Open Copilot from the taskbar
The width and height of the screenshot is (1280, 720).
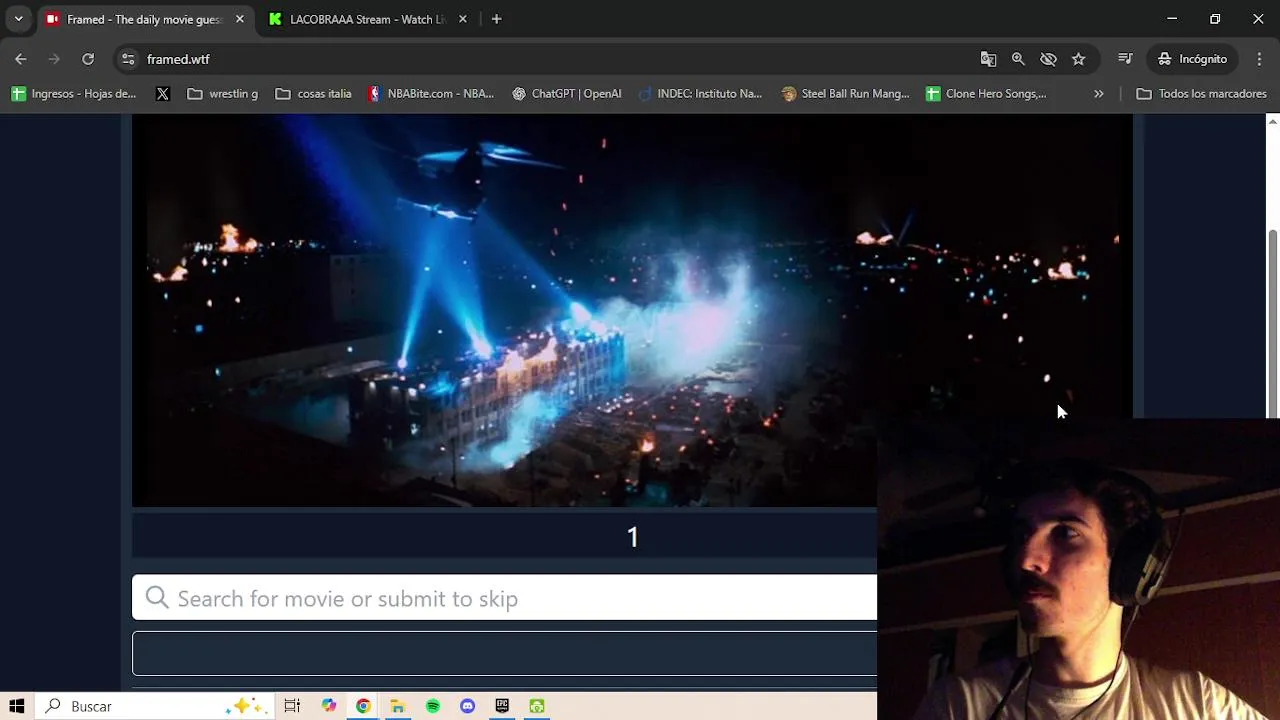[x=329, y=706]
